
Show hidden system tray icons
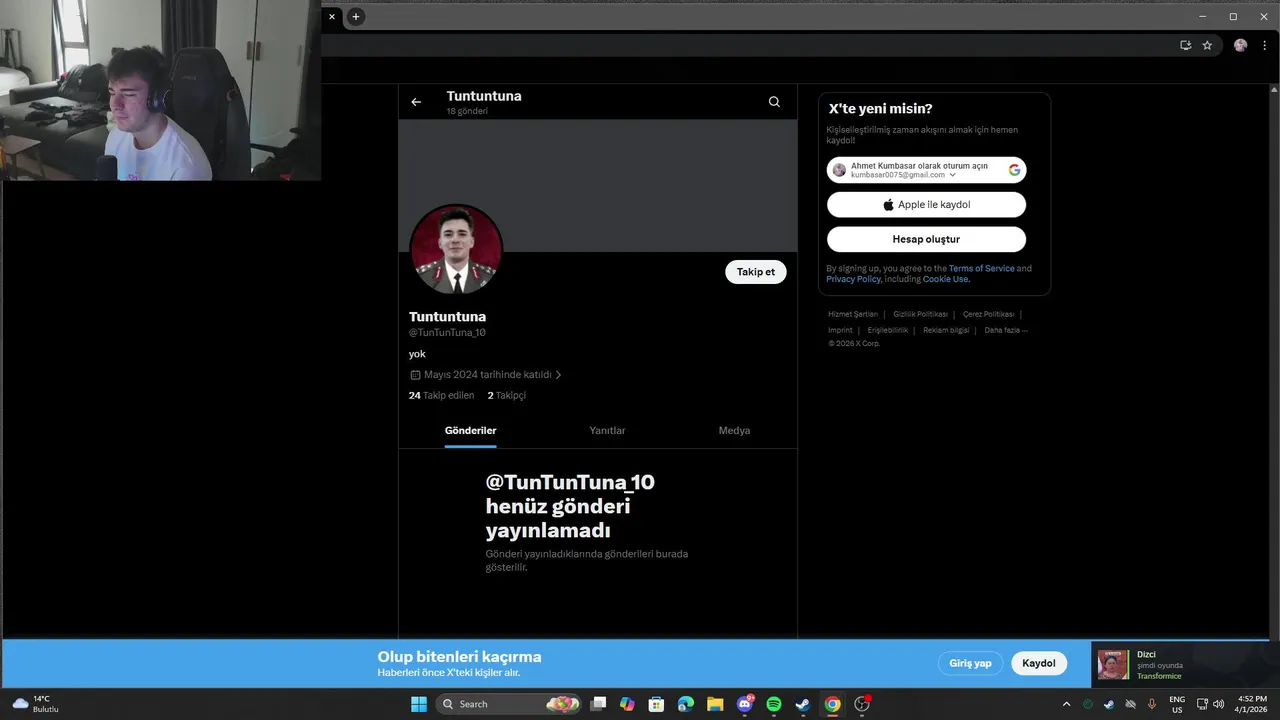tap(1066, 704)
